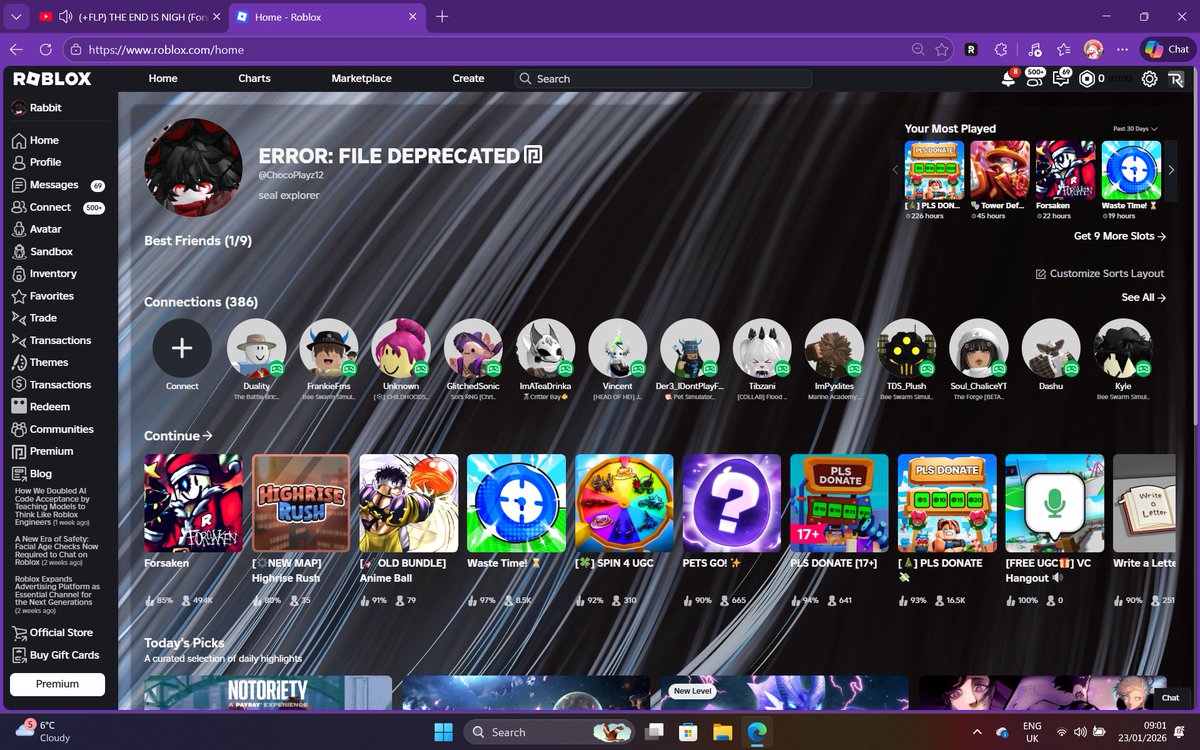This screenshot has height=750, width=1200.
Task: Click Customize Sorts Layout
Action: click(x=1100, y=273)
